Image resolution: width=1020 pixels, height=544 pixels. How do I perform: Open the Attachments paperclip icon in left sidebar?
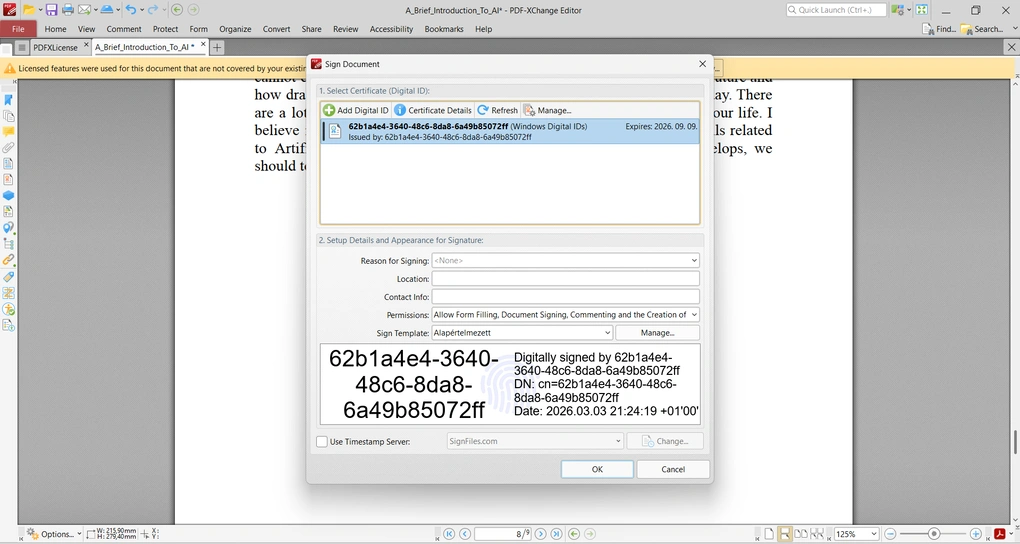pos(8,148)
